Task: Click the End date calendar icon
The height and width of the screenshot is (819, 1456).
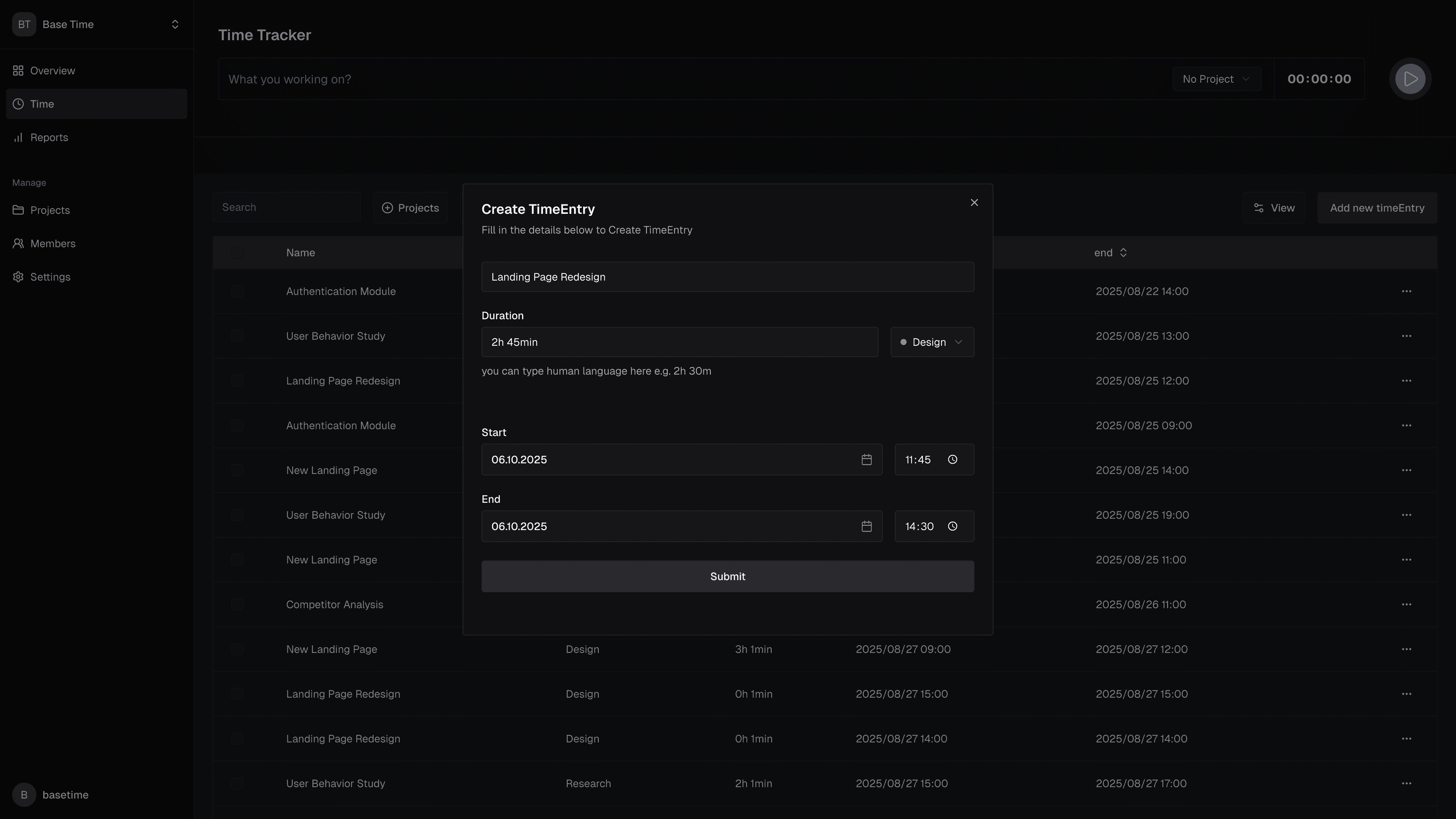Action: 866,526
